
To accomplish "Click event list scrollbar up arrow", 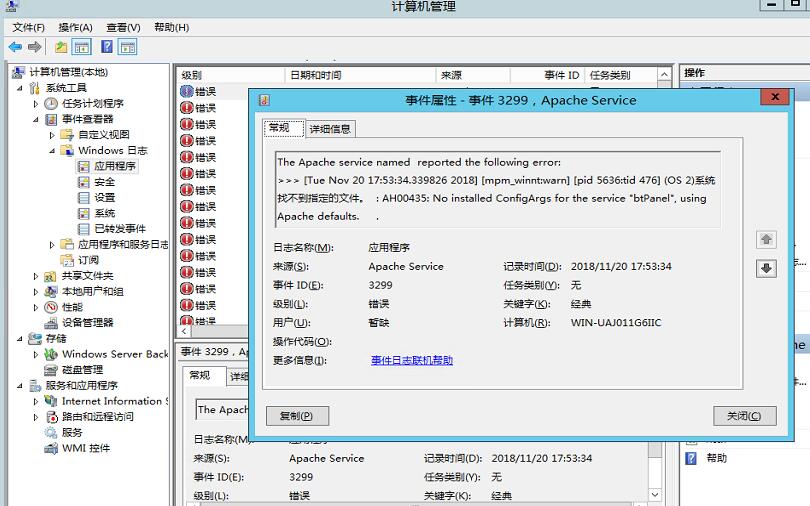I will coord(664,75).
